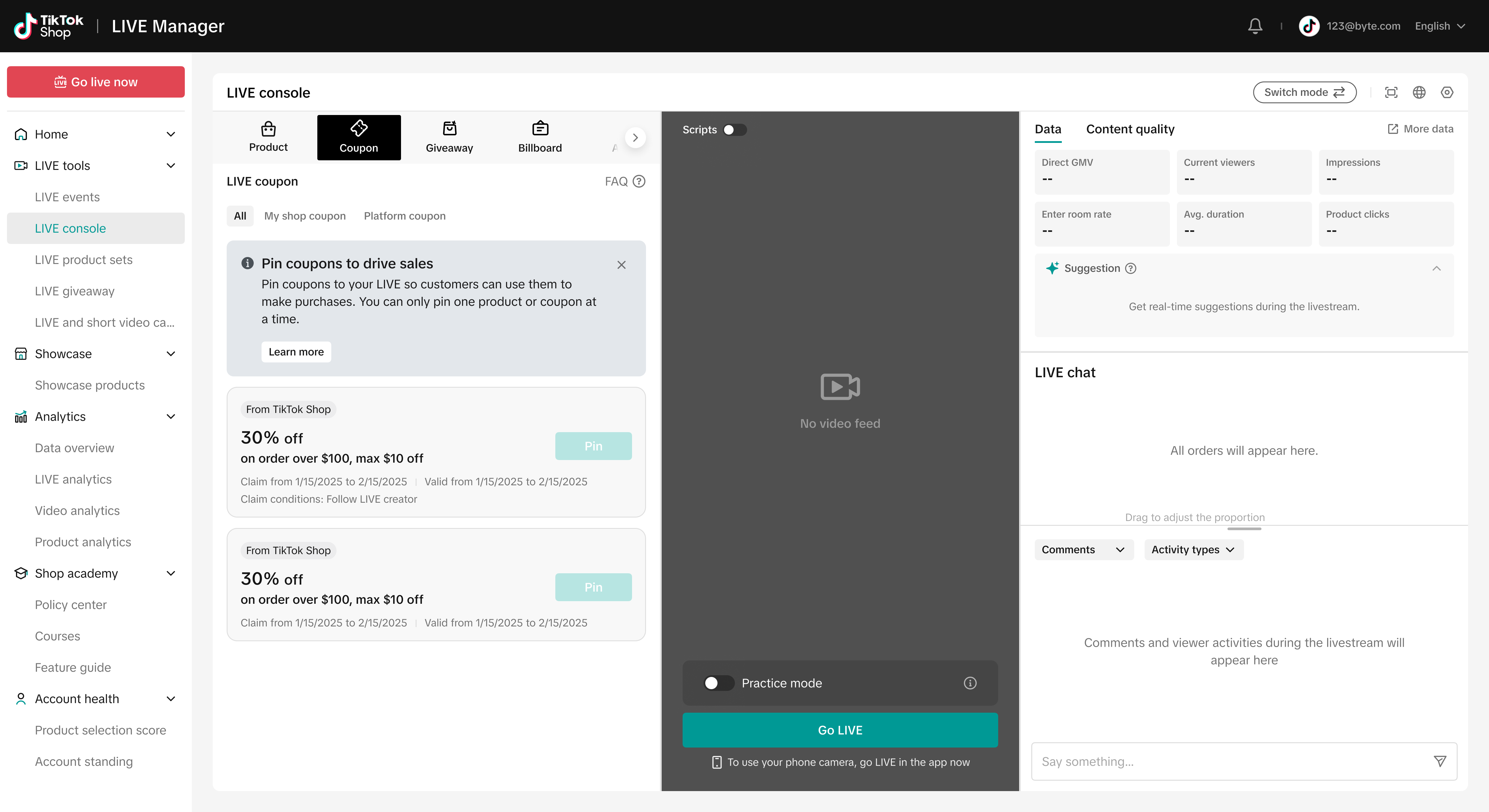The image size is (1489, 812).
Task: Collapse the Suggestion panel chevron
Action: 1436,268
